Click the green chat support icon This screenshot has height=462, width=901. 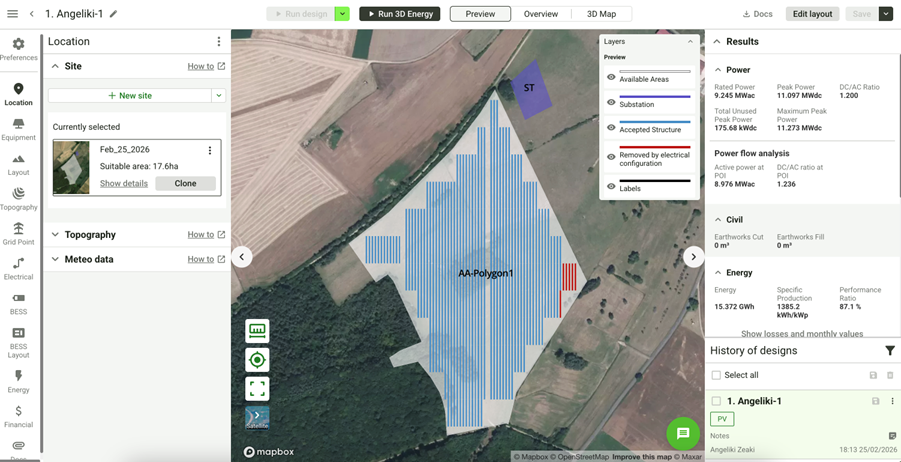683,433
